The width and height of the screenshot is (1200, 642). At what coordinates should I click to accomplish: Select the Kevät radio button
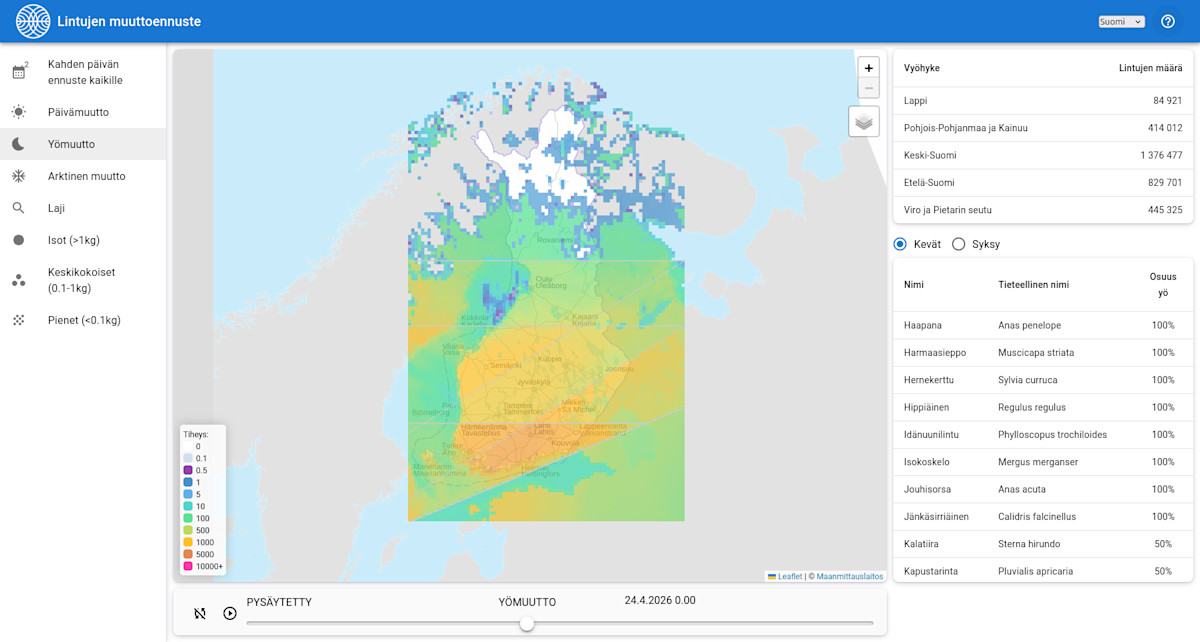coord(900,244)
